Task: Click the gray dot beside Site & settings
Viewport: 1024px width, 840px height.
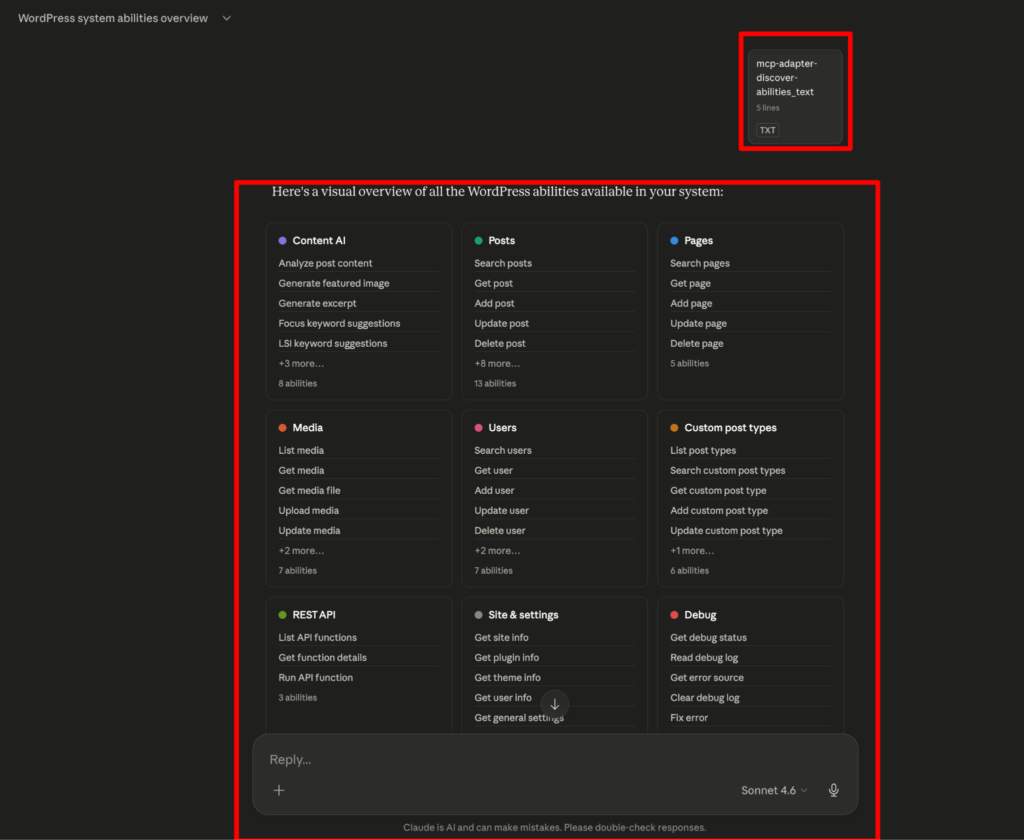Action: tap(479, 615)
